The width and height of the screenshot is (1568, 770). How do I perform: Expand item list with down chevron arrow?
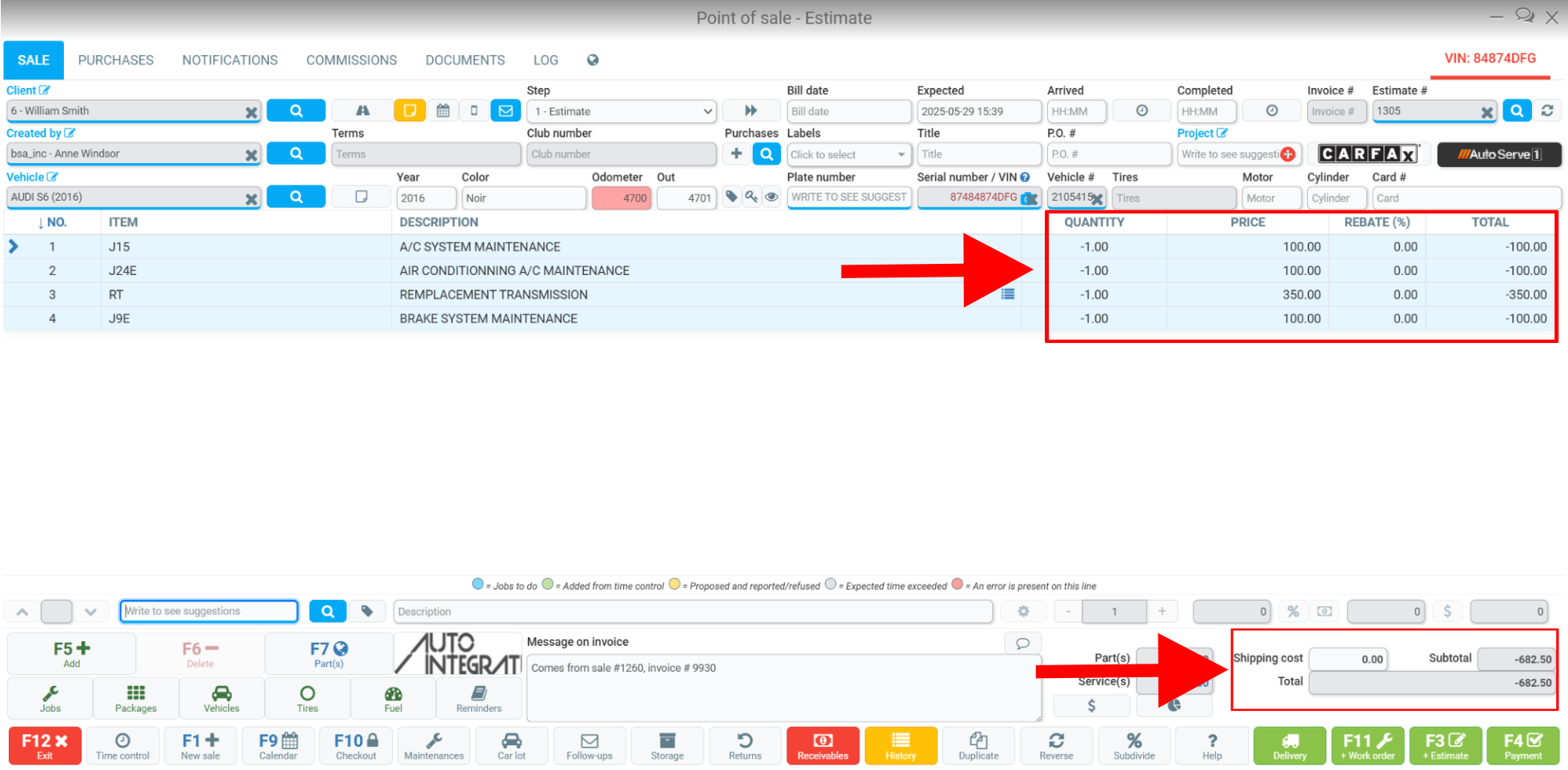coord(90,612)
